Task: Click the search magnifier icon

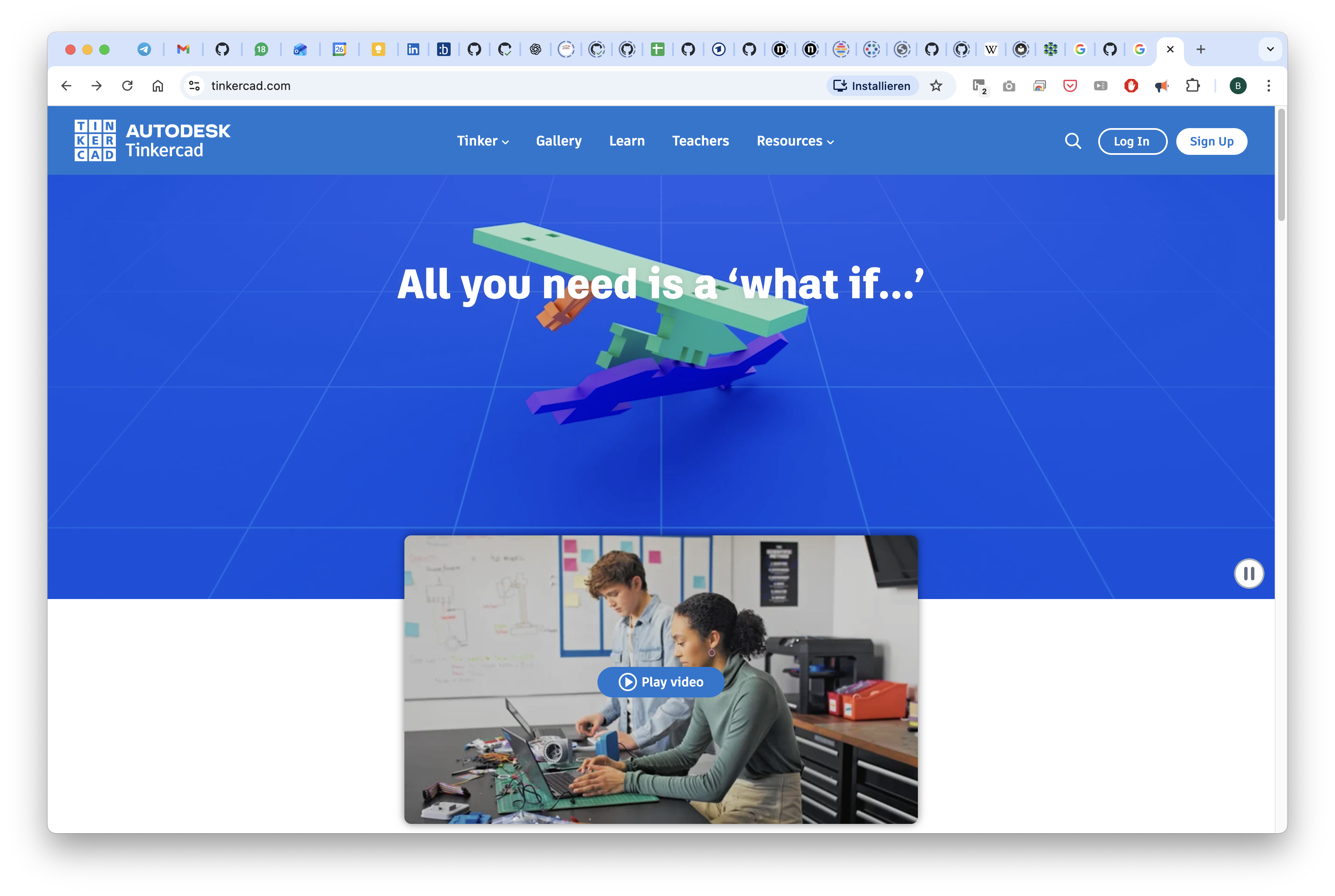Action: (1073, 141)
